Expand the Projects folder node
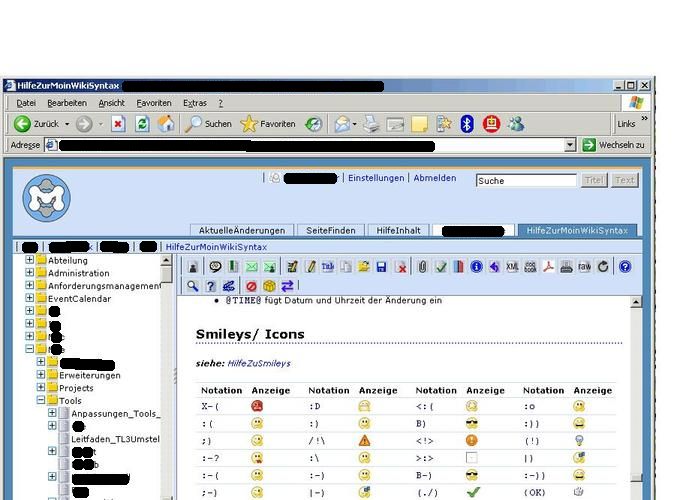Viewport: 683px width, 500px height. (42, 388)
